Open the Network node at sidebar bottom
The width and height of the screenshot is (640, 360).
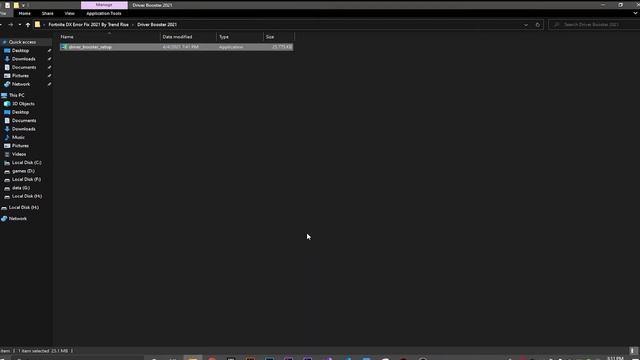[18, 219]
